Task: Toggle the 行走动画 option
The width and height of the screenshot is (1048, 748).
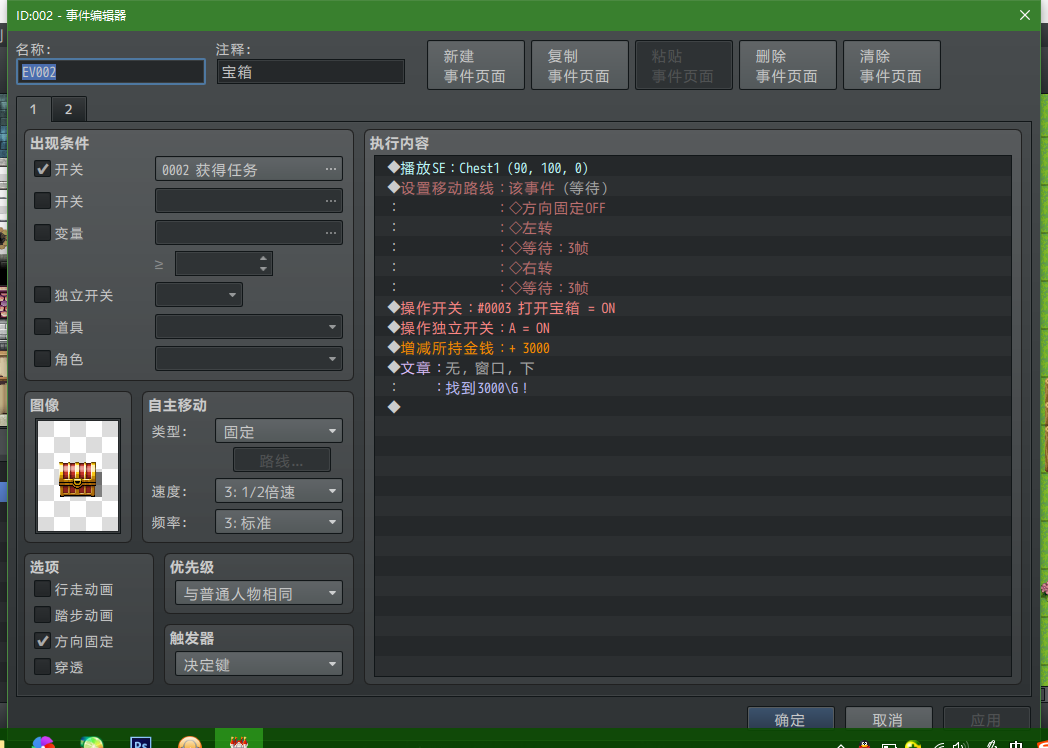Action: pyautogui.click(x=43, y=589)
